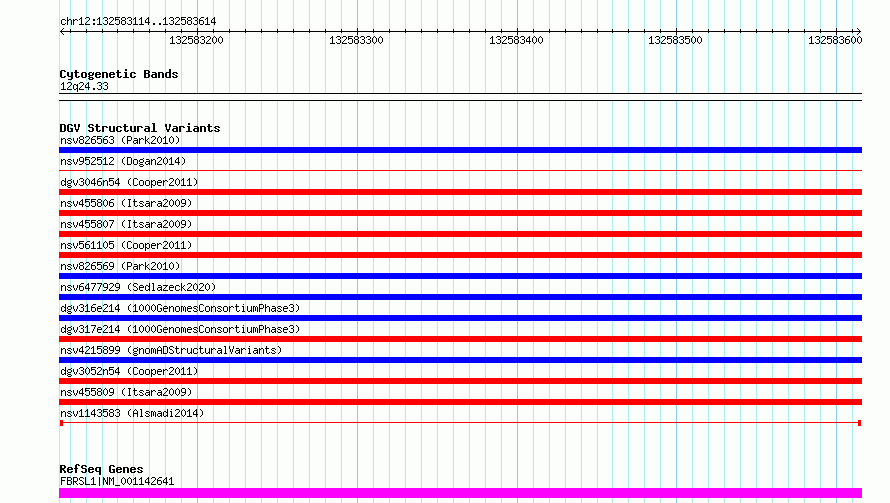Open the nsv952512 (Dogan2014) variant label

pyautogui.click(x=123, y=161)
